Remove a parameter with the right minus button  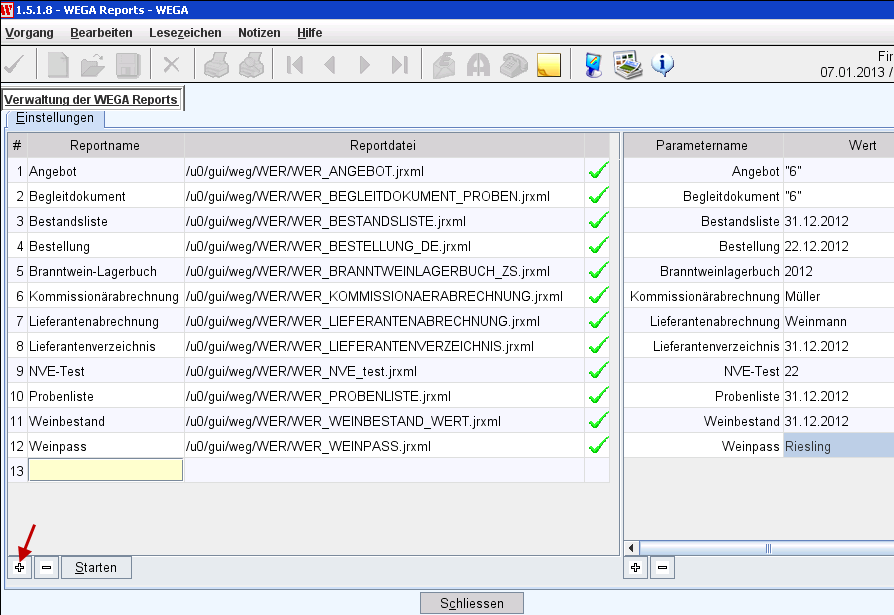click(662, 568)
